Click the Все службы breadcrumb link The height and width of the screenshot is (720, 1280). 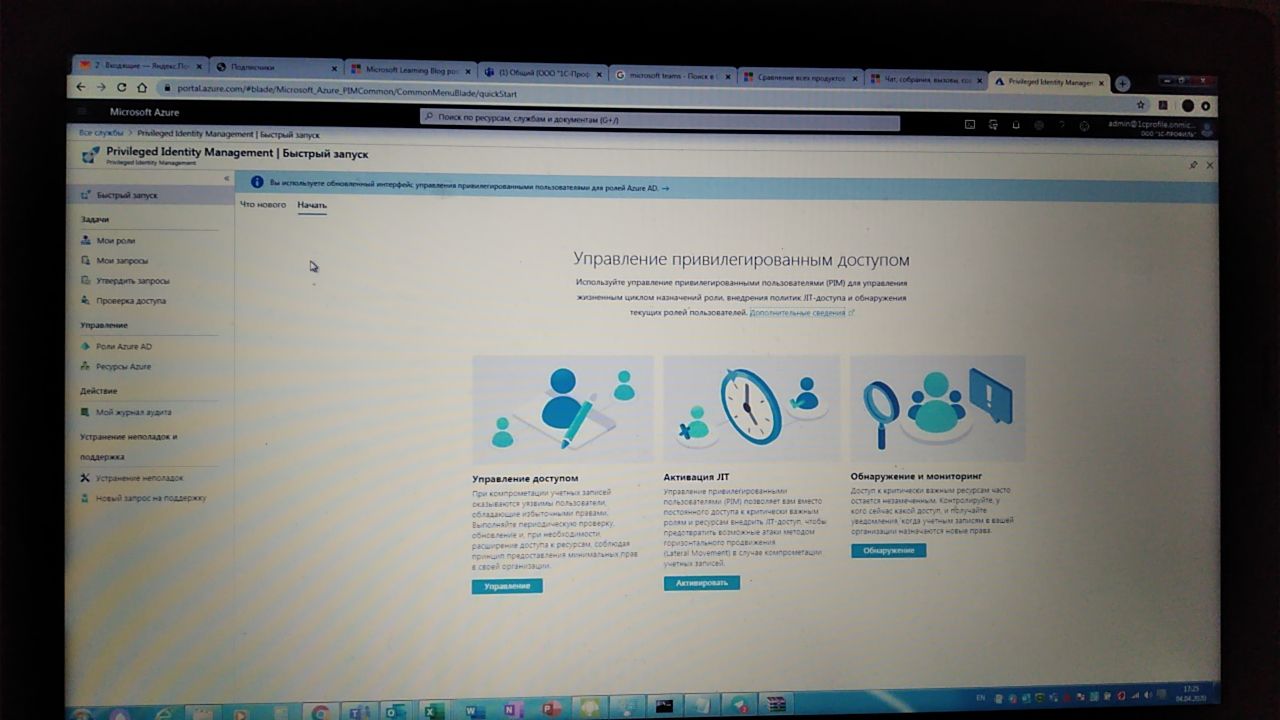[101, 133]
